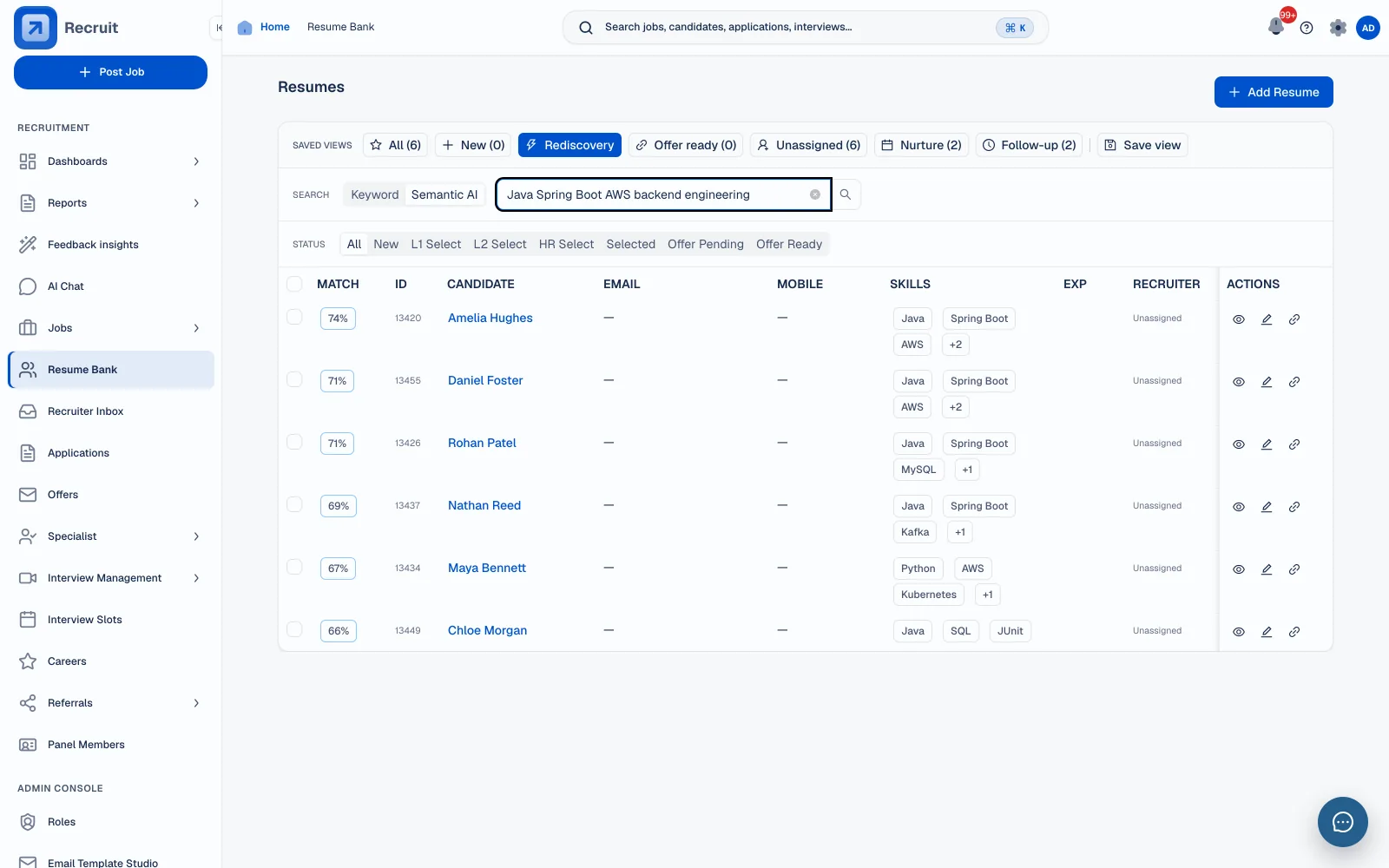
Task: Focus the global search field
Action: coord(806,28)
